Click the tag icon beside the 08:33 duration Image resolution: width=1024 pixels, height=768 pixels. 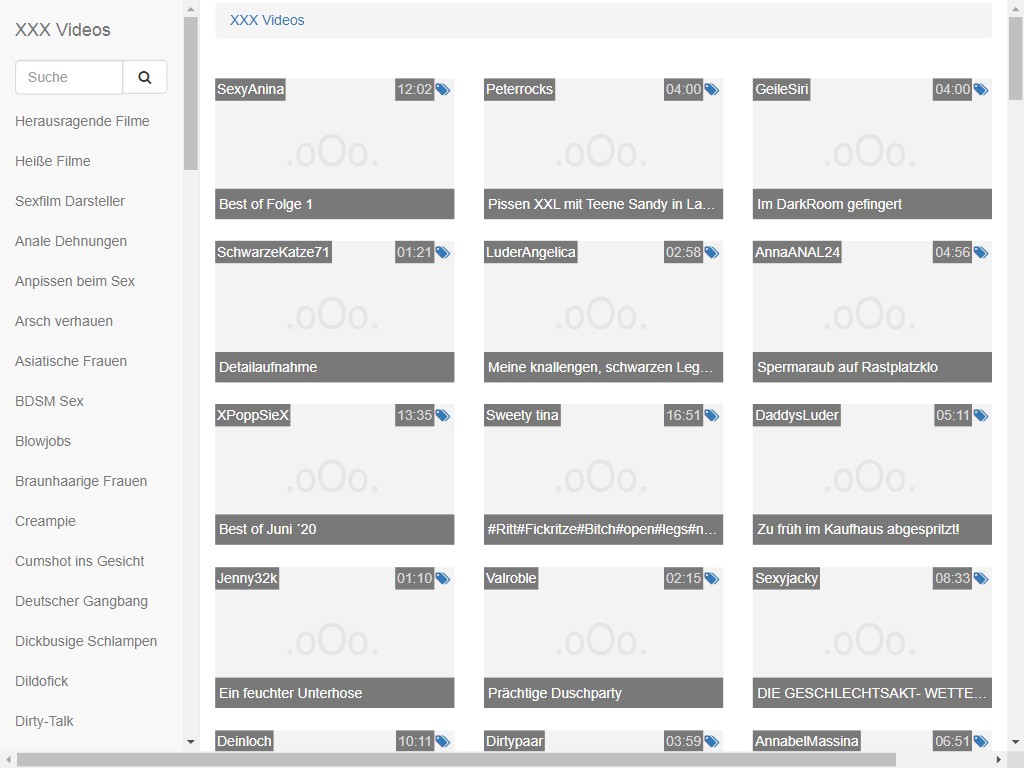(x=981, y=579)
